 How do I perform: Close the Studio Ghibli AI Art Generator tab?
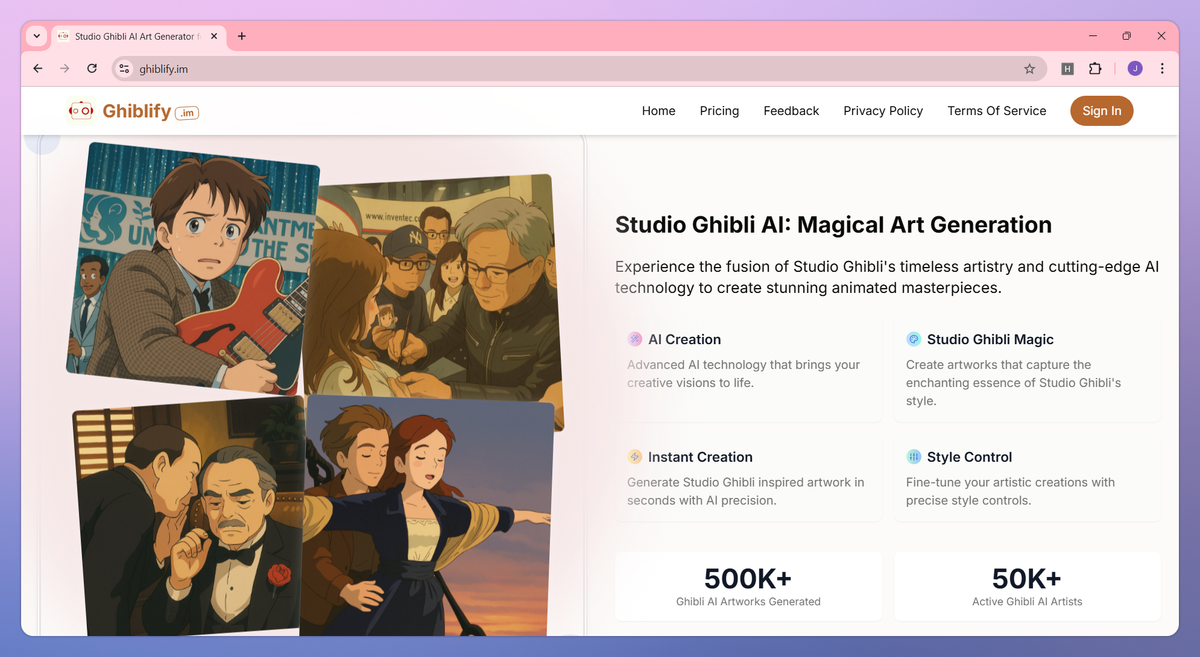pos(215,36)
